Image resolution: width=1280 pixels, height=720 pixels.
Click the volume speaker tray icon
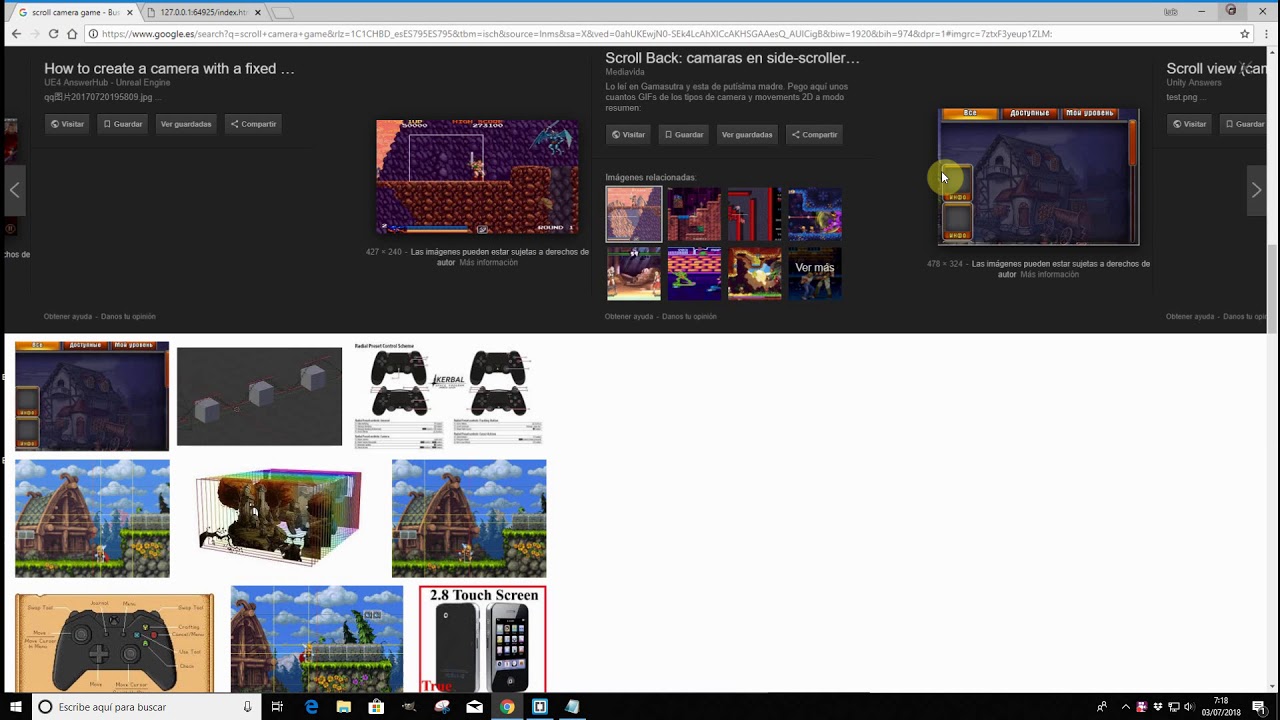1188,706
